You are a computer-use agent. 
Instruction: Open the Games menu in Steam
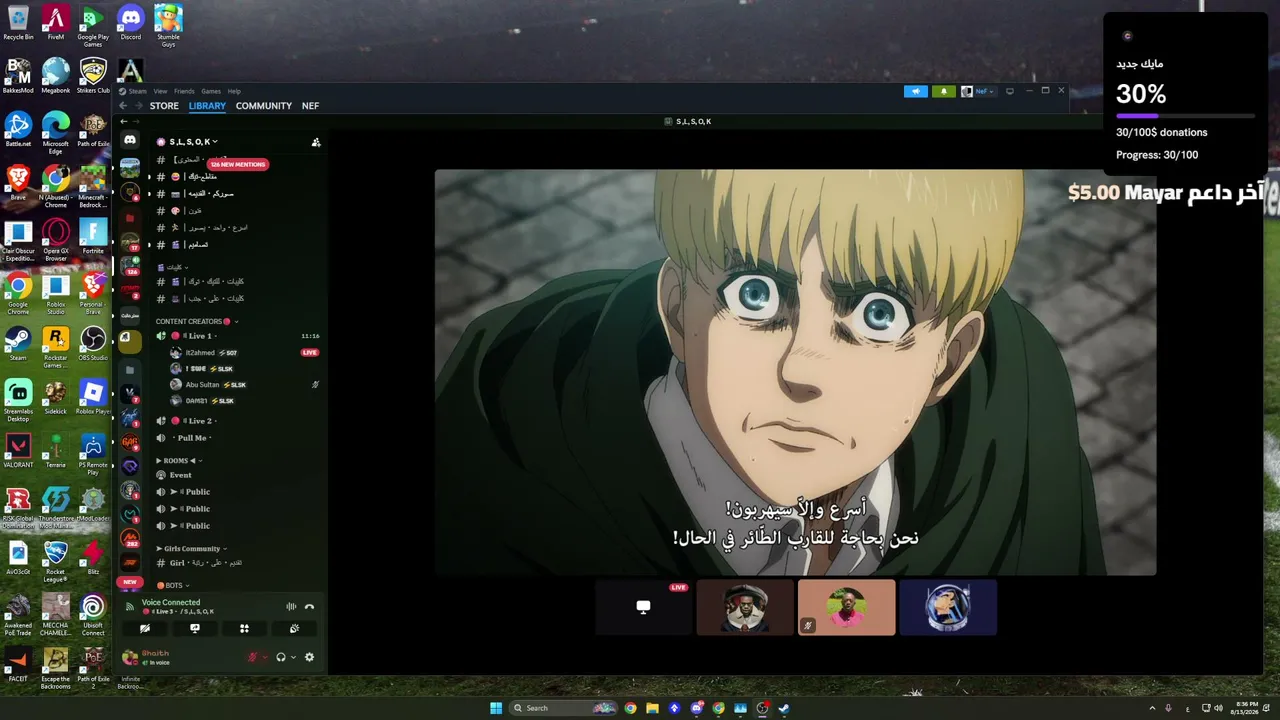(211, 91)
